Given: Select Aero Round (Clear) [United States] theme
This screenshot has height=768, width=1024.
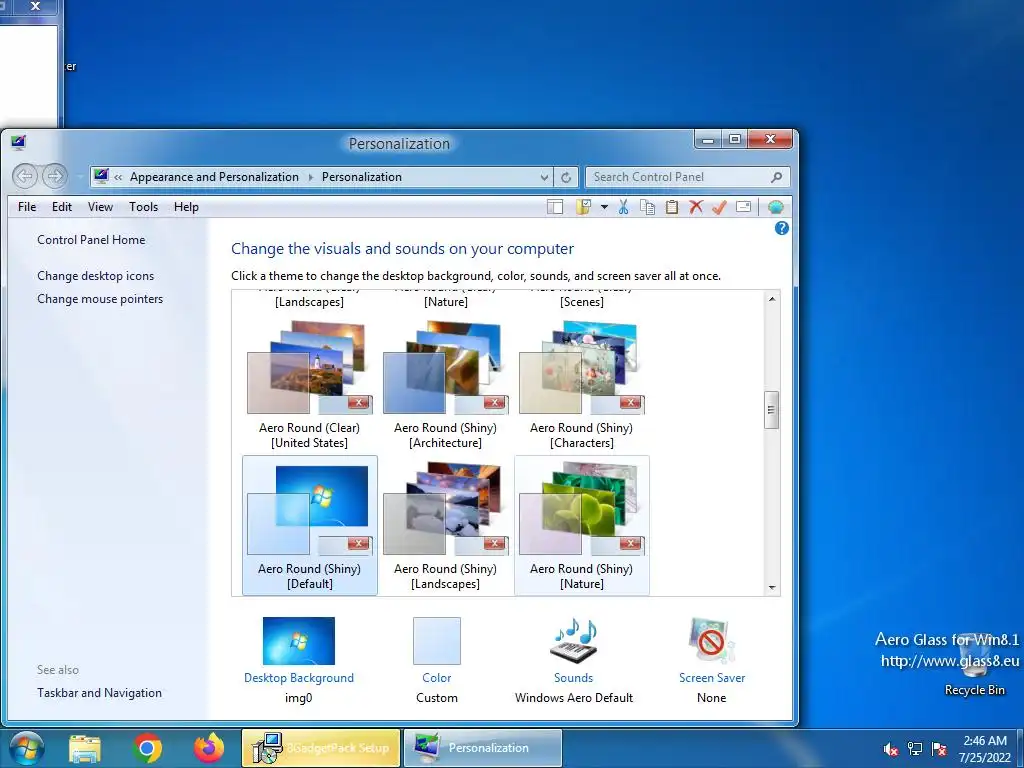Looking at the screenshot, I should click(310, 385).
